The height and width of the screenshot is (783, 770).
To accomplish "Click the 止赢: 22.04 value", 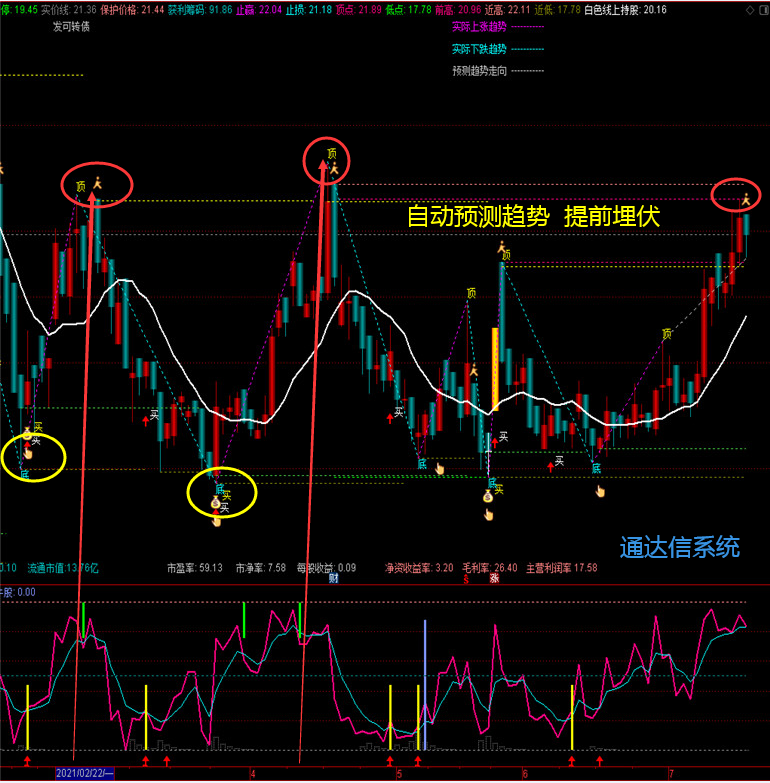I will [259, 9].
